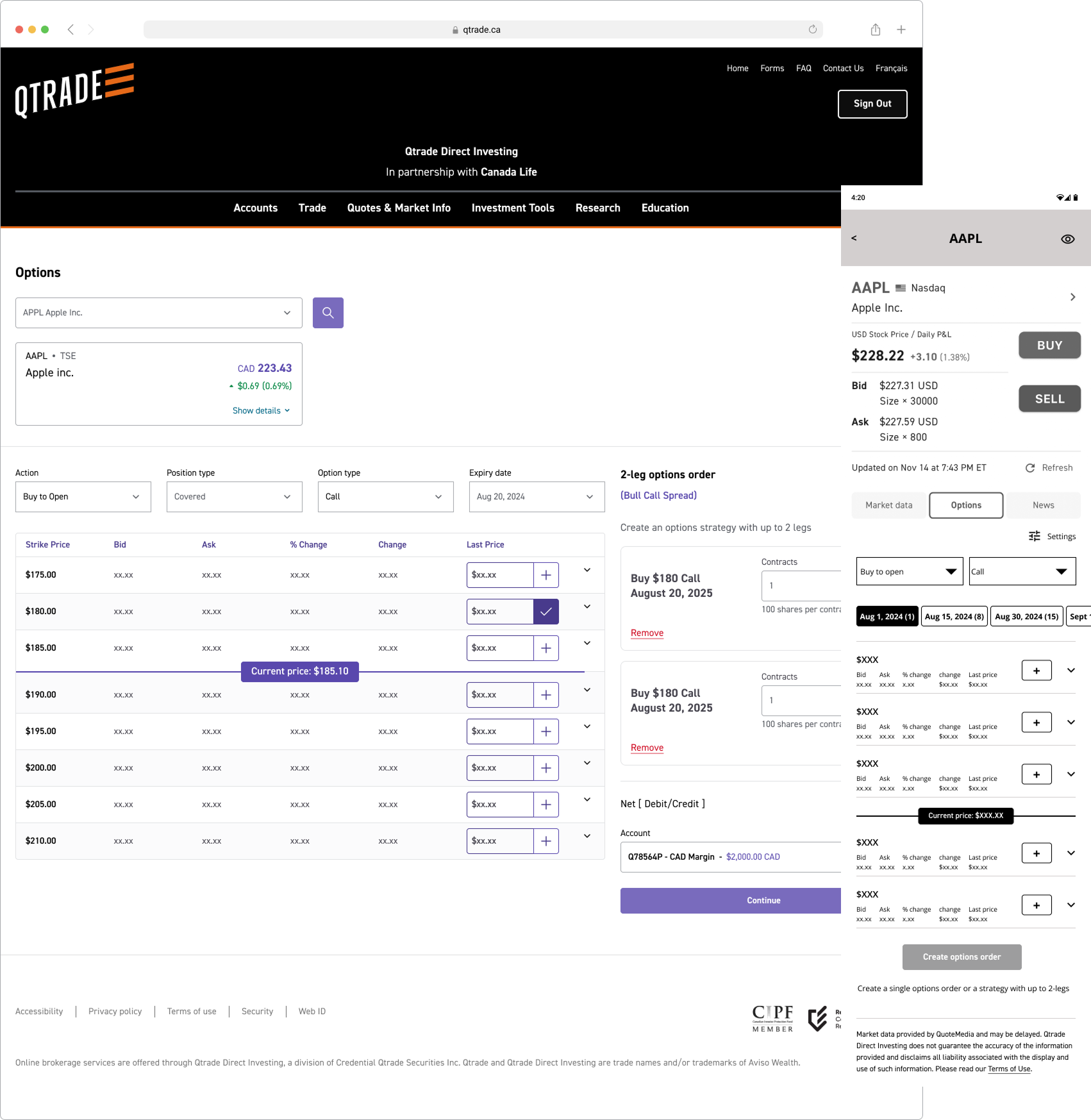Click Remove on the first Buy $180 Call leg
1091x1120 pixels.
[x=646, y=633]
